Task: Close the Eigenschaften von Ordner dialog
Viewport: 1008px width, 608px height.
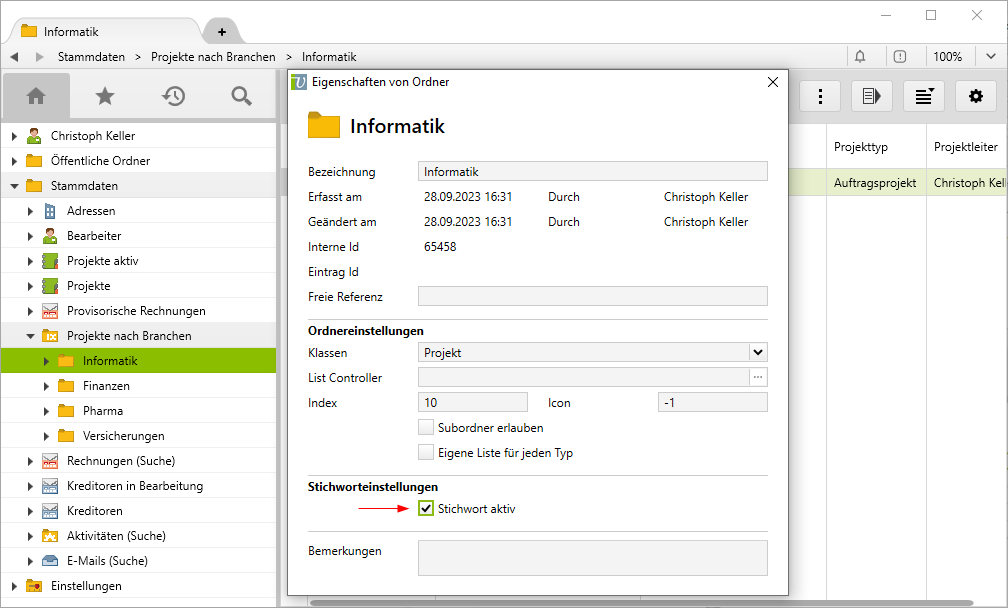Action: (x=772, y=82)
